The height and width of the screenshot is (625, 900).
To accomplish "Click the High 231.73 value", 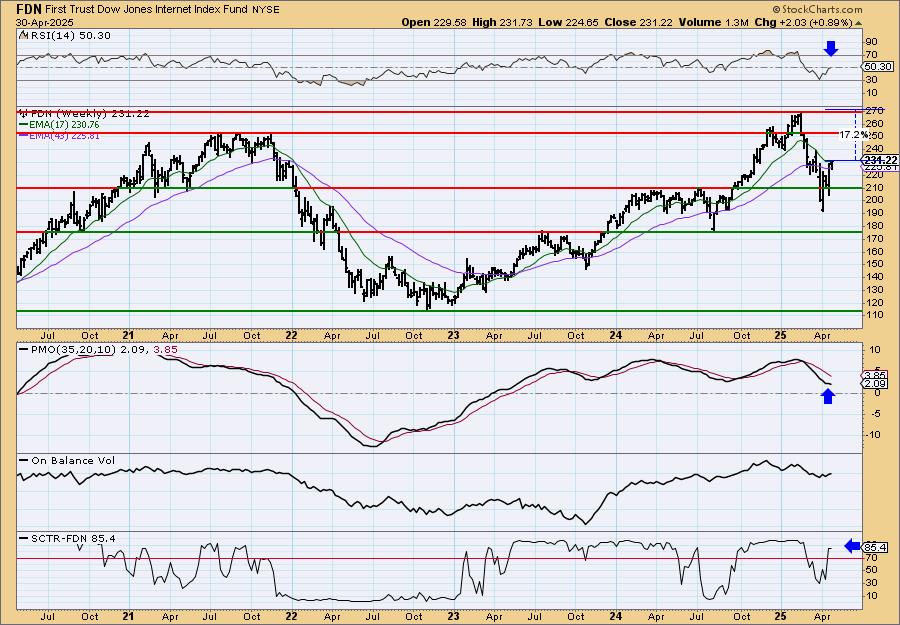I will click(502, 22).
